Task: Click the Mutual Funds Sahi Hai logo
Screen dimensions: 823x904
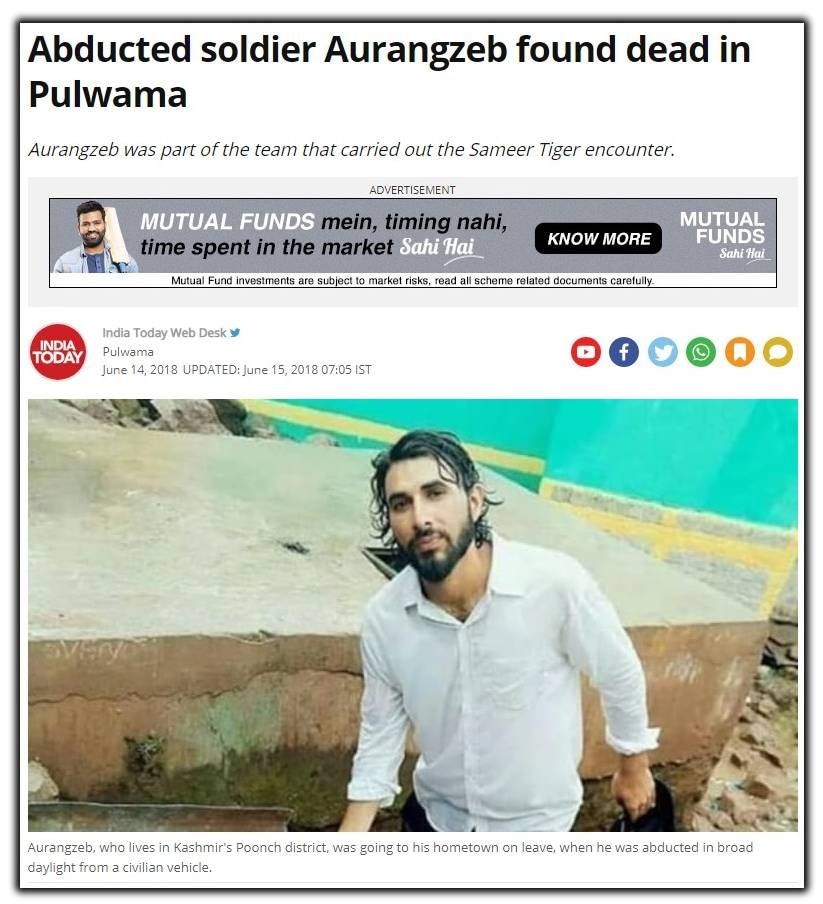Action: pos(724,236)
